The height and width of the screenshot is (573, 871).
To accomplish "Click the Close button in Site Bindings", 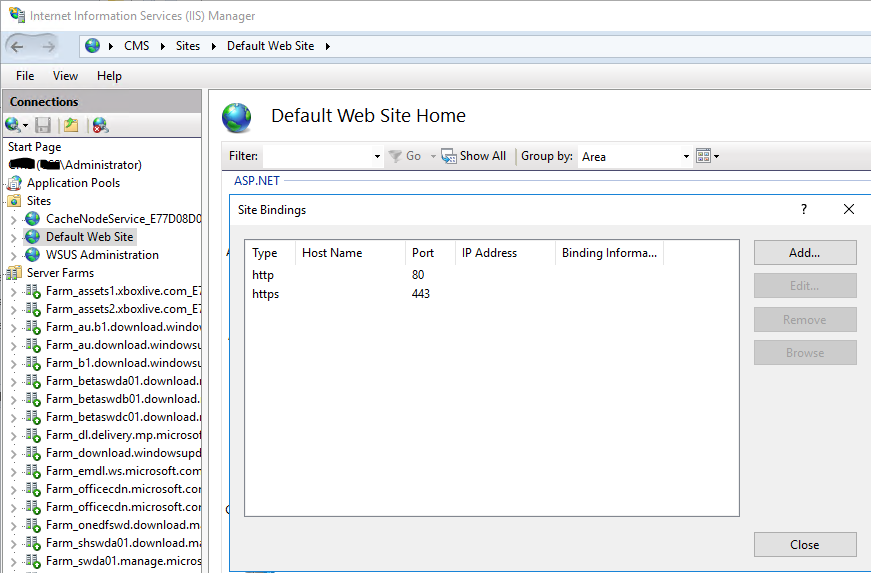I will click(805, 545).
